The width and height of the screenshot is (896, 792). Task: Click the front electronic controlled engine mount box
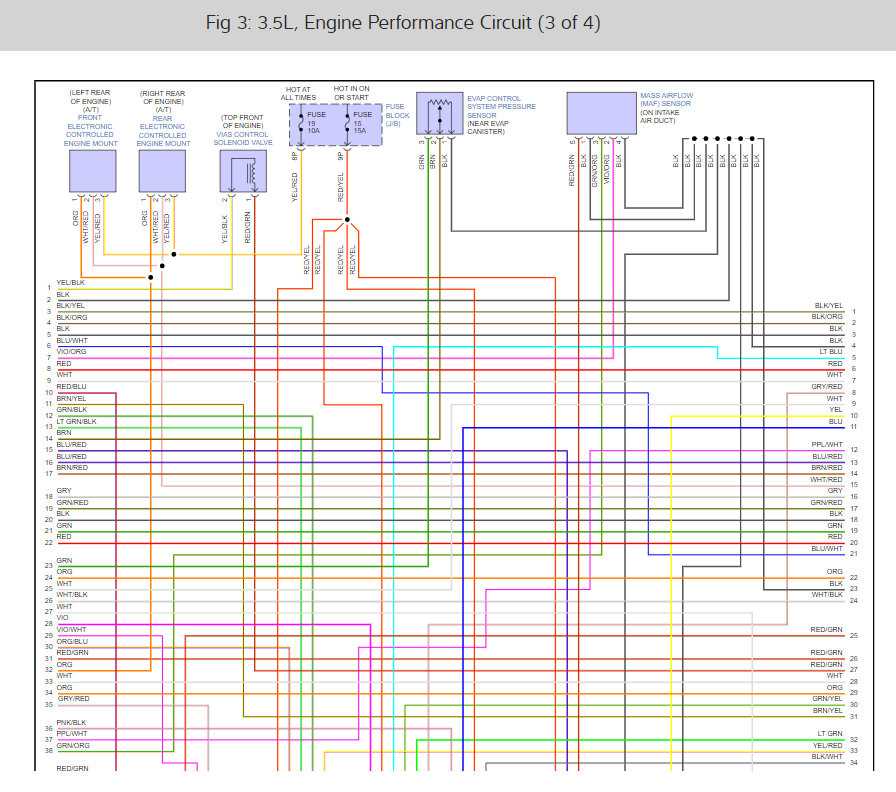[93, 171]
